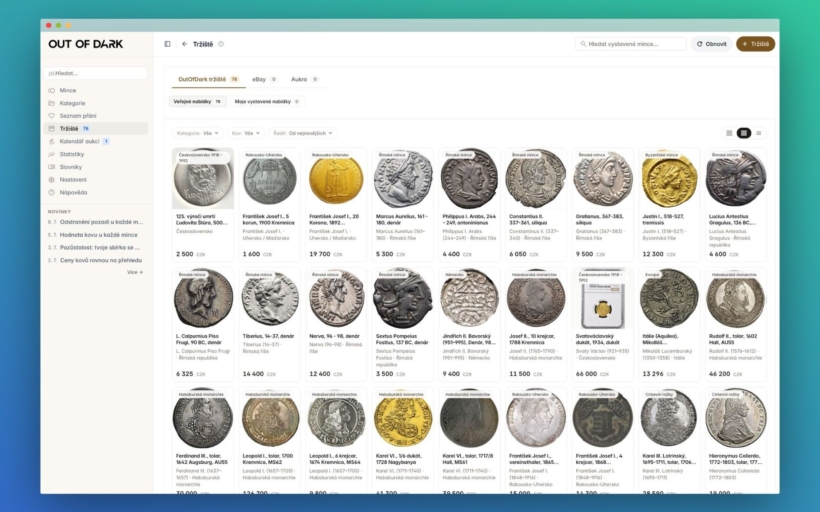Click the Hledat vystavené mince search field
Image resolution: width=820 pixels, height=512 pixels.
[631, 44]
